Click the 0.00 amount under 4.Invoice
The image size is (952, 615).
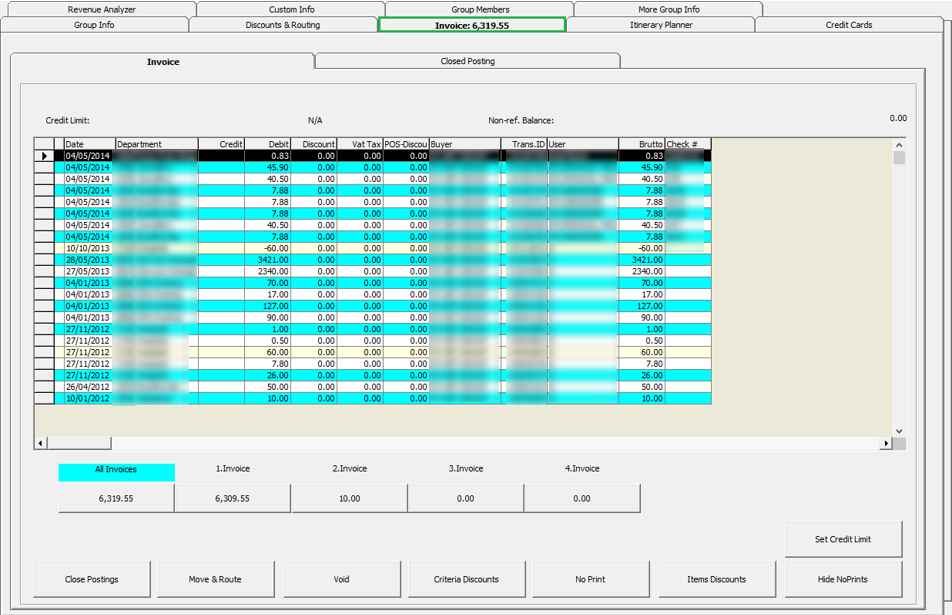click(582, 498)
